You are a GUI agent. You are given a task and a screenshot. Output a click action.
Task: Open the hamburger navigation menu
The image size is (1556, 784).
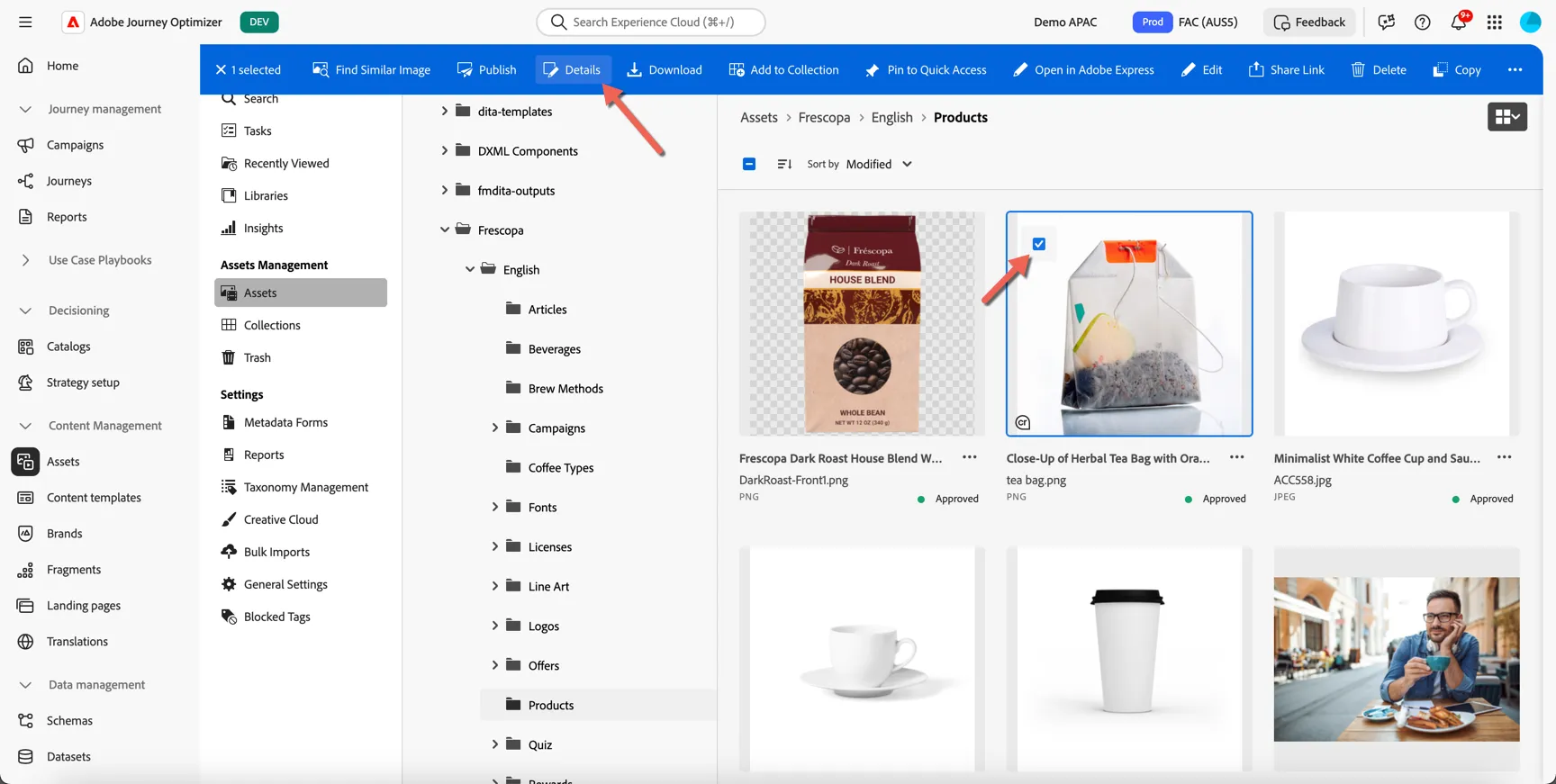tap(25, 22)
